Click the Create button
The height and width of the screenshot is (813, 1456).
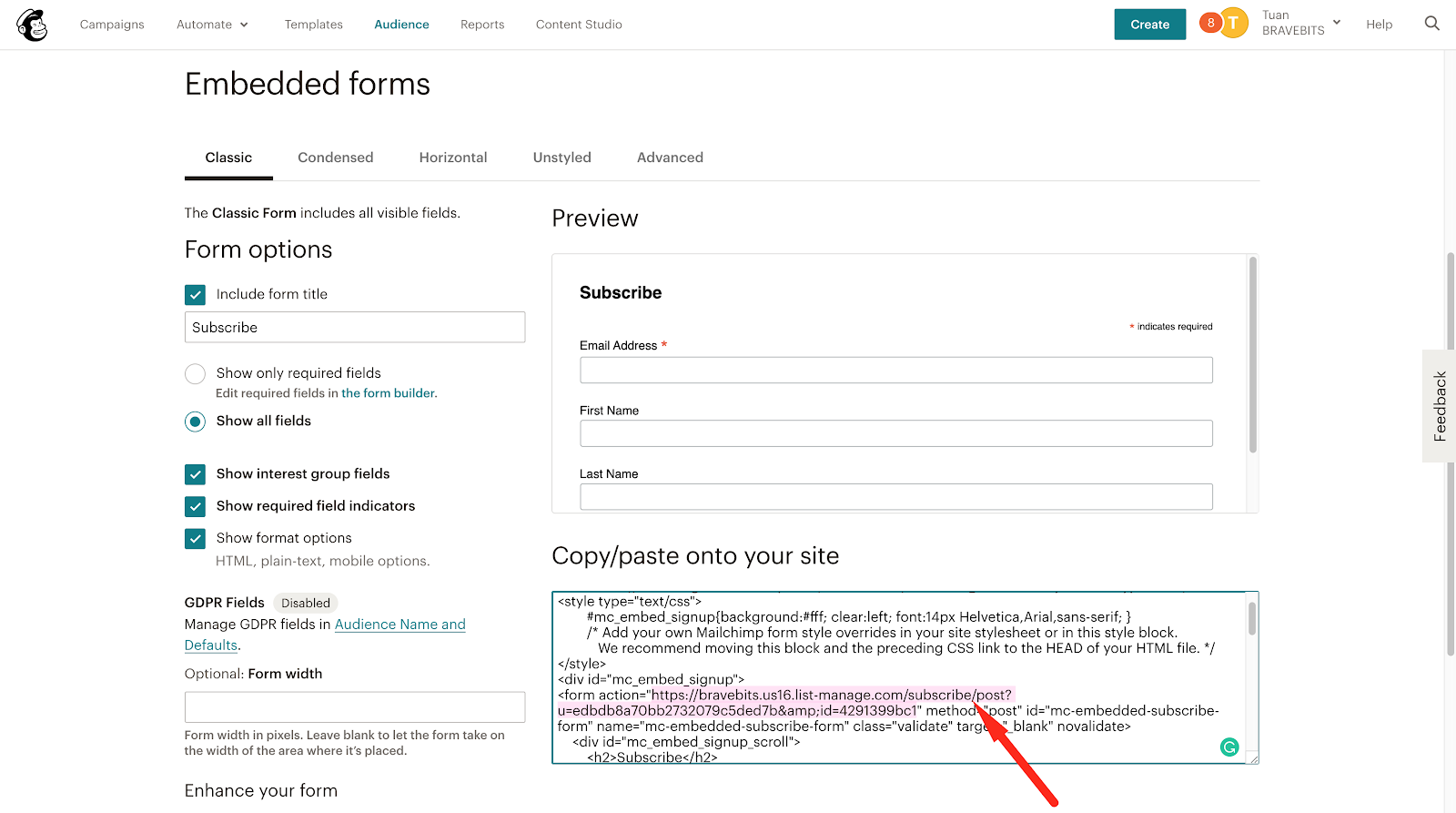[x=1149, y=25]
